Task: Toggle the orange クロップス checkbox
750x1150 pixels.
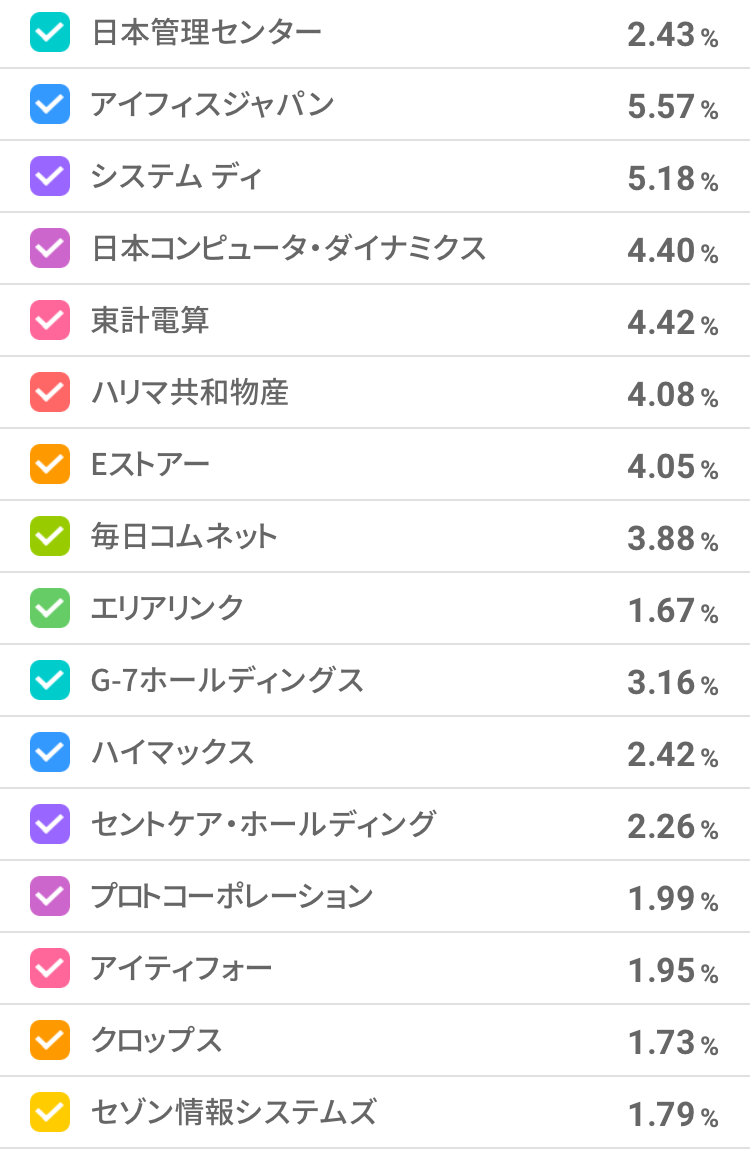Action: tap(50, 1041)
